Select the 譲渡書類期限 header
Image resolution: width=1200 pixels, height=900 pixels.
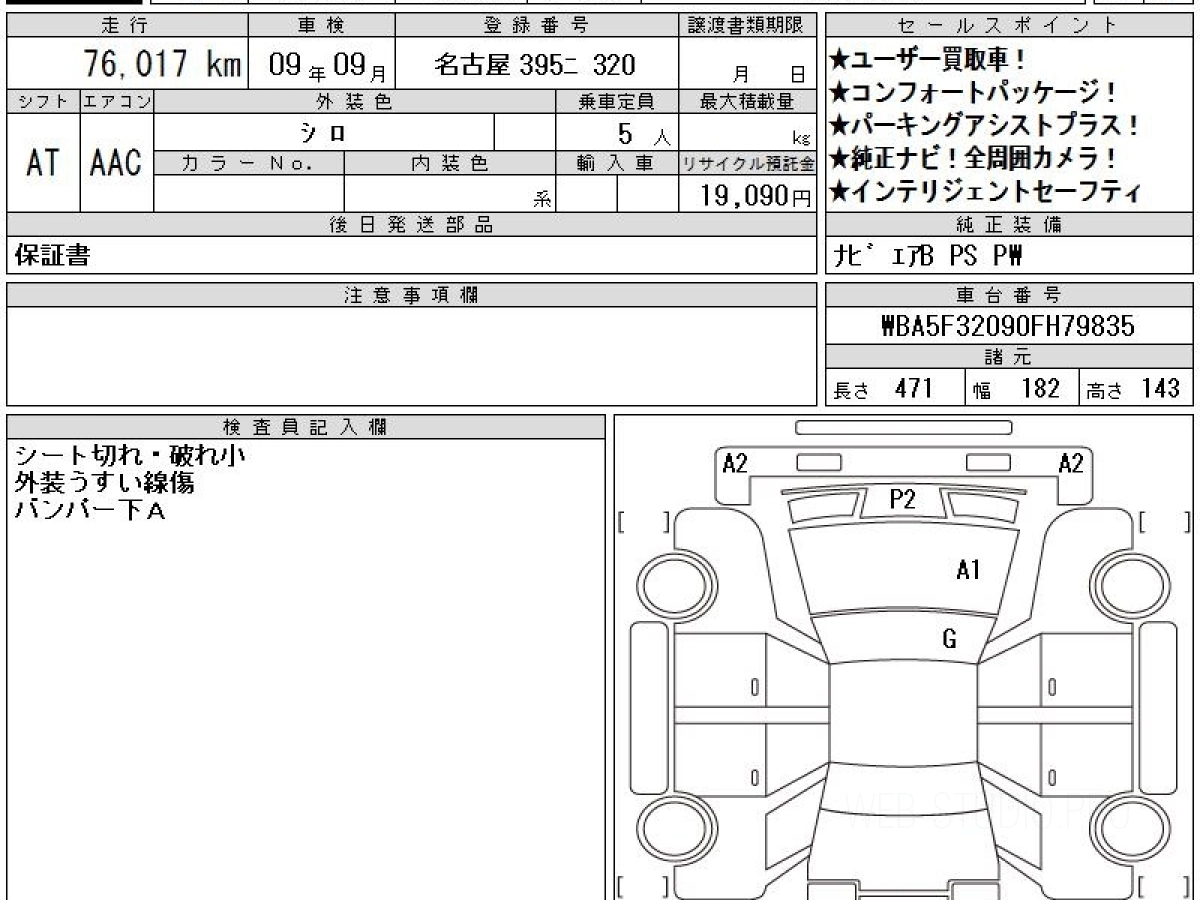coord(747,26)
